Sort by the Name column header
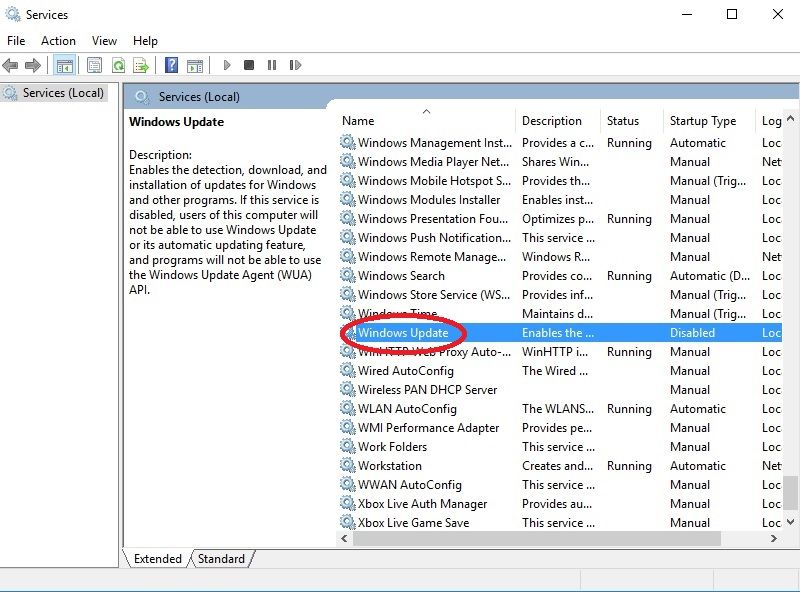Viewport: 800px width, 592px height. pos(427,121)
